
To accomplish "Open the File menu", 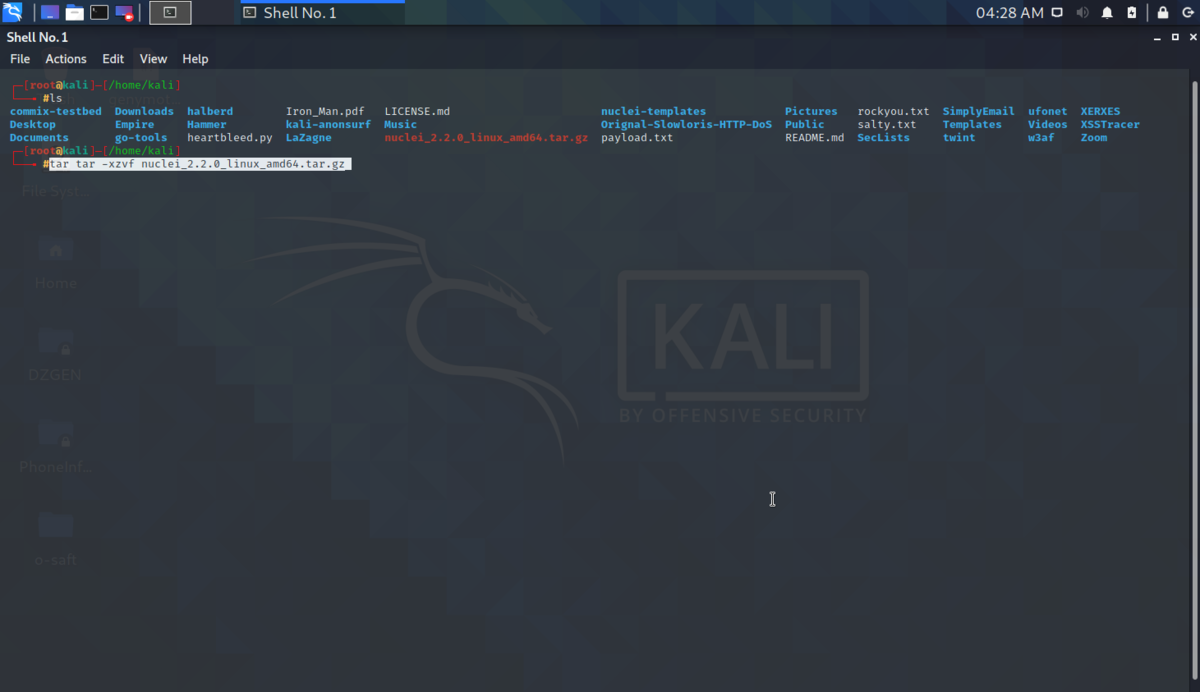I will pyautogui.click(x=20, y=59).
